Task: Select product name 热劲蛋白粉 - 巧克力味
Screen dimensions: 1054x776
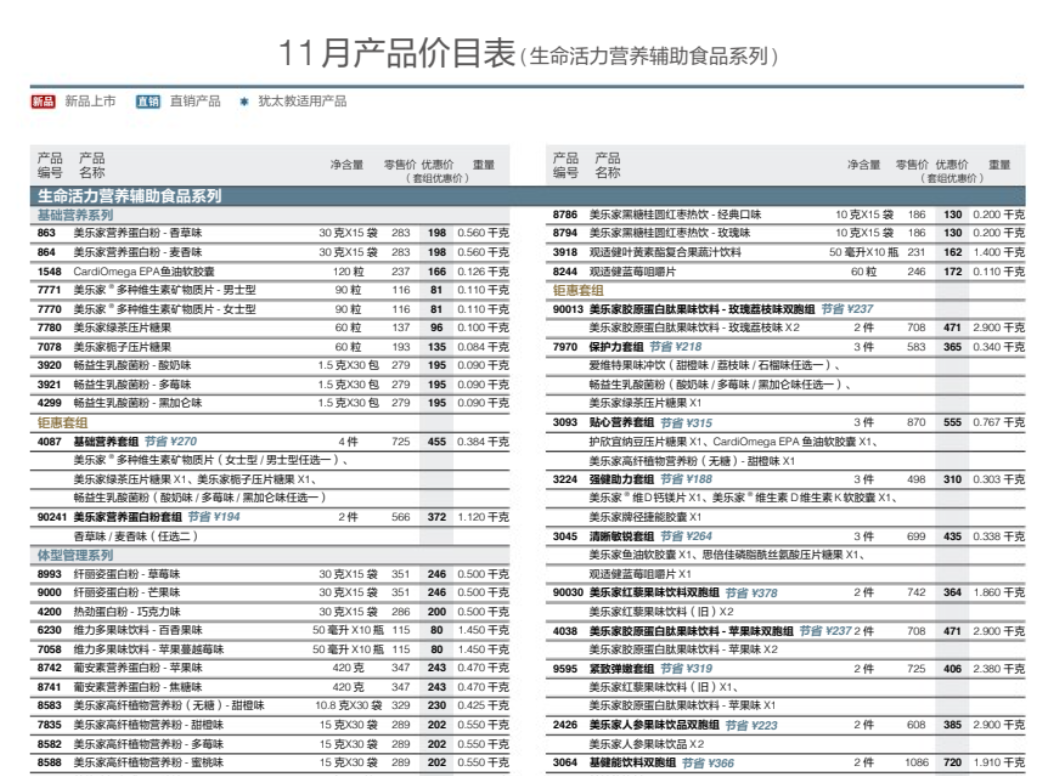Action: [x=127, y=612]
